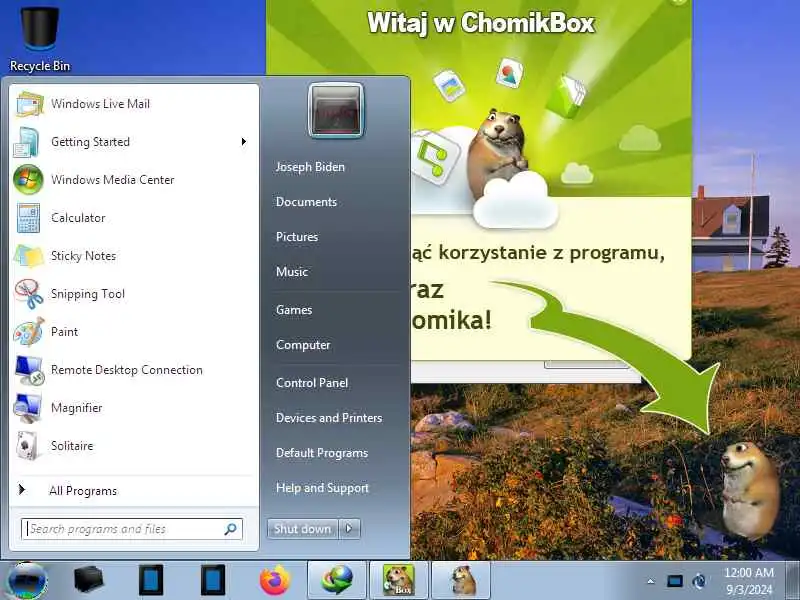Open Windows Live Mail icon
Viewport: 800px width, 600px height.
click(x=29, y=104)
